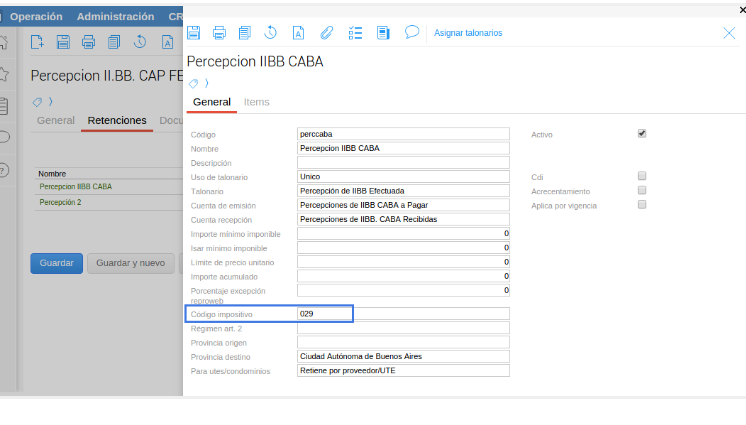This screenshot has width=746, height=425.
Task: Click the speech bubble comment icon in the panel toolbar
Action: point(411,32)
